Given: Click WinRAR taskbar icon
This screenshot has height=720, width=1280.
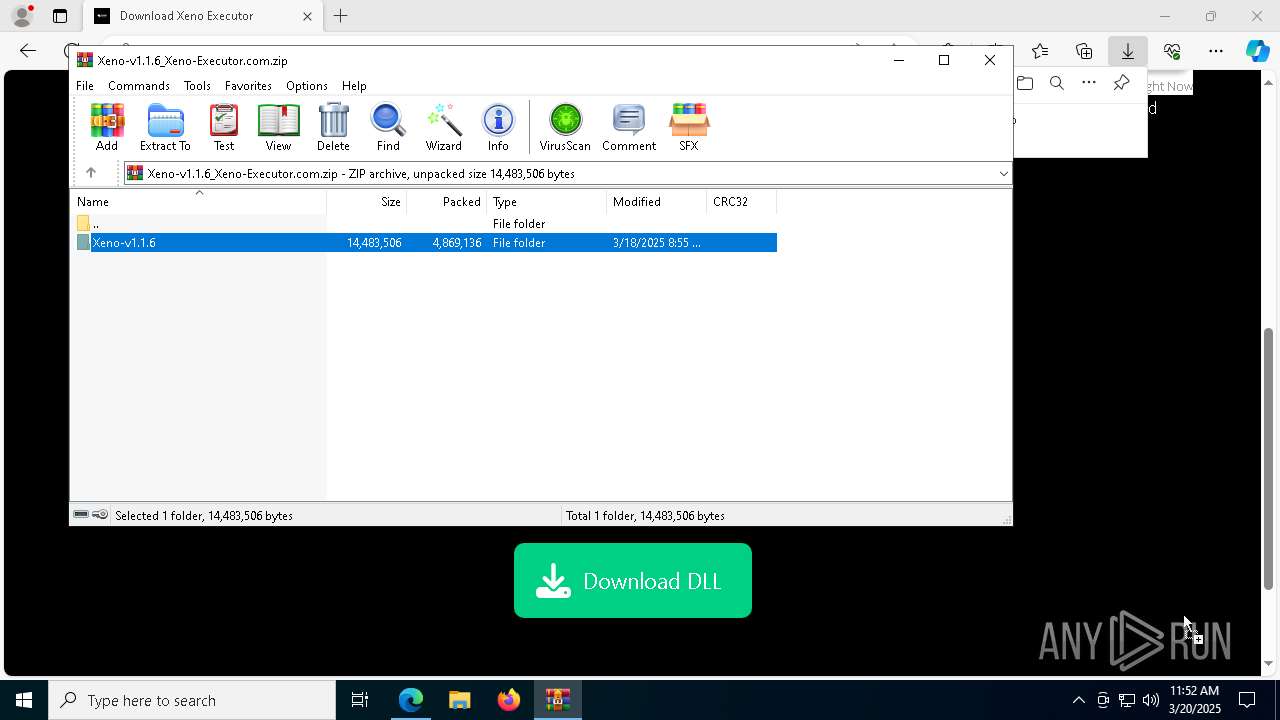Looking at the screenshot, I should [x=557, y=700].
